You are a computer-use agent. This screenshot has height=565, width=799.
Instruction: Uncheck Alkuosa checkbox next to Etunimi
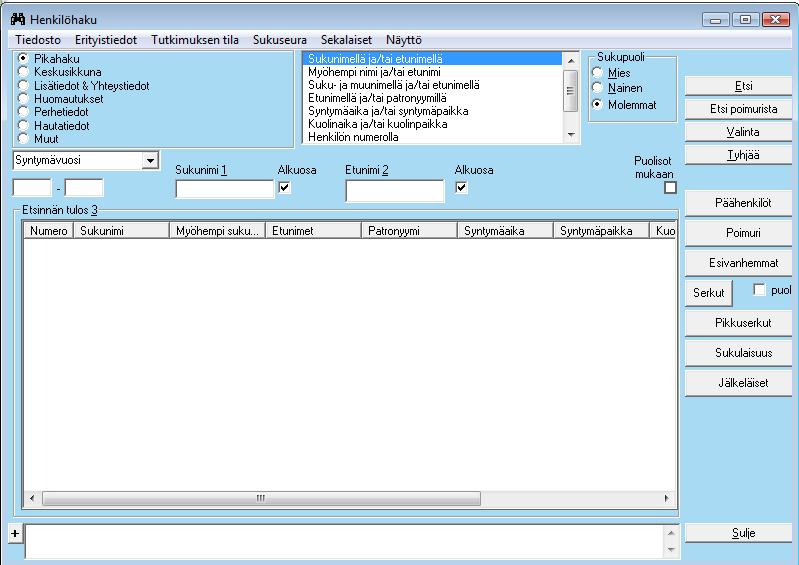point(461,187)
